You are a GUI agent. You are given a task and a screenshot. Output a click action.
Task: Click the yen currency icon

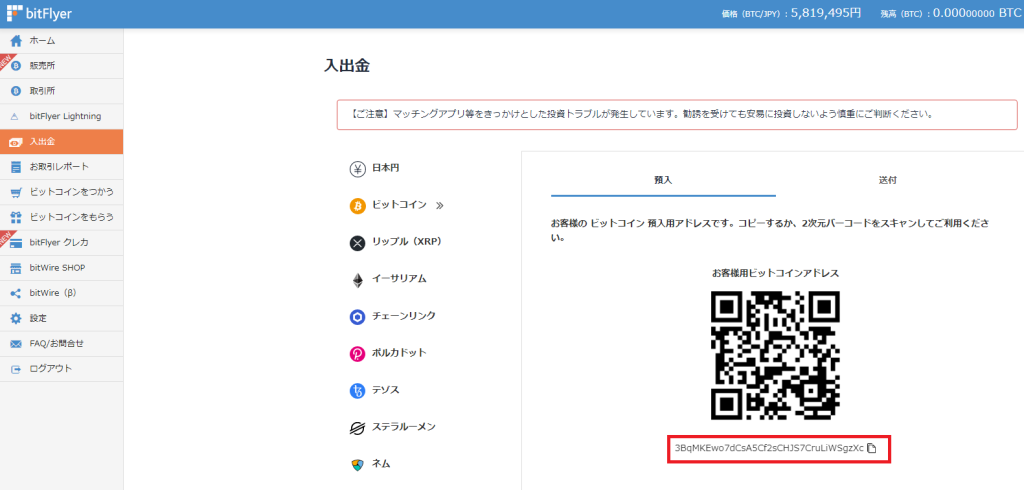(357, 169)
